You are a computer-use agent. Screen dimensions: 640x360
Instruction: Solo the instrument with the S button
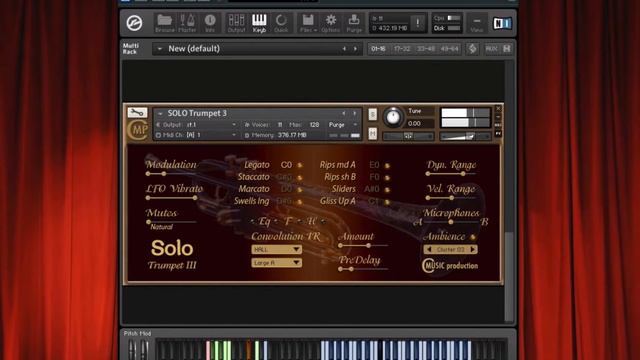(x=372, y=114)
